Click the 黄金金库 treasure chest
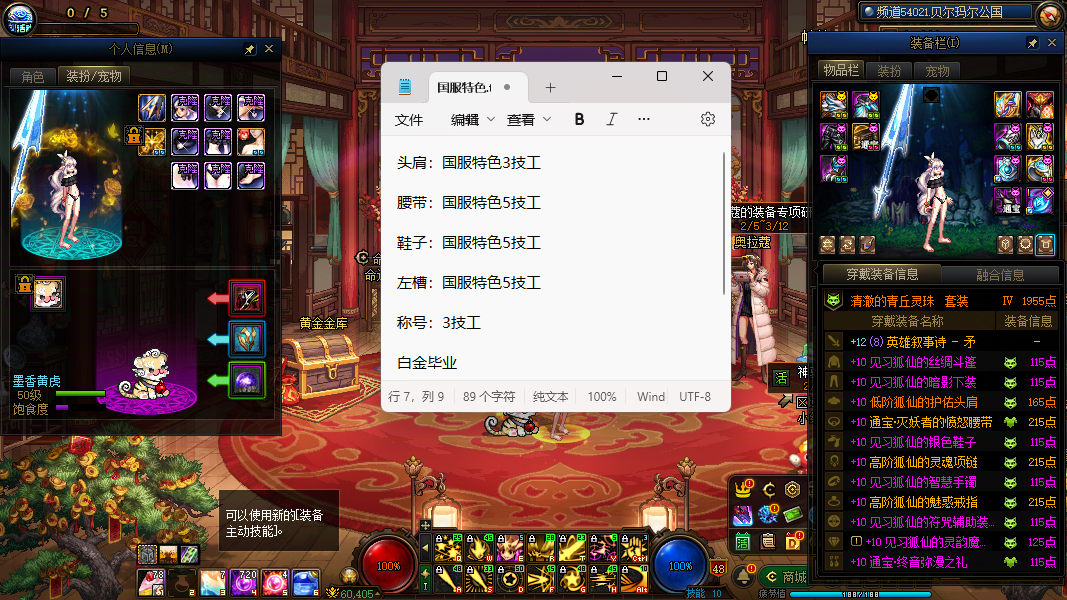The image size is (1067, 600). [322, 357]
